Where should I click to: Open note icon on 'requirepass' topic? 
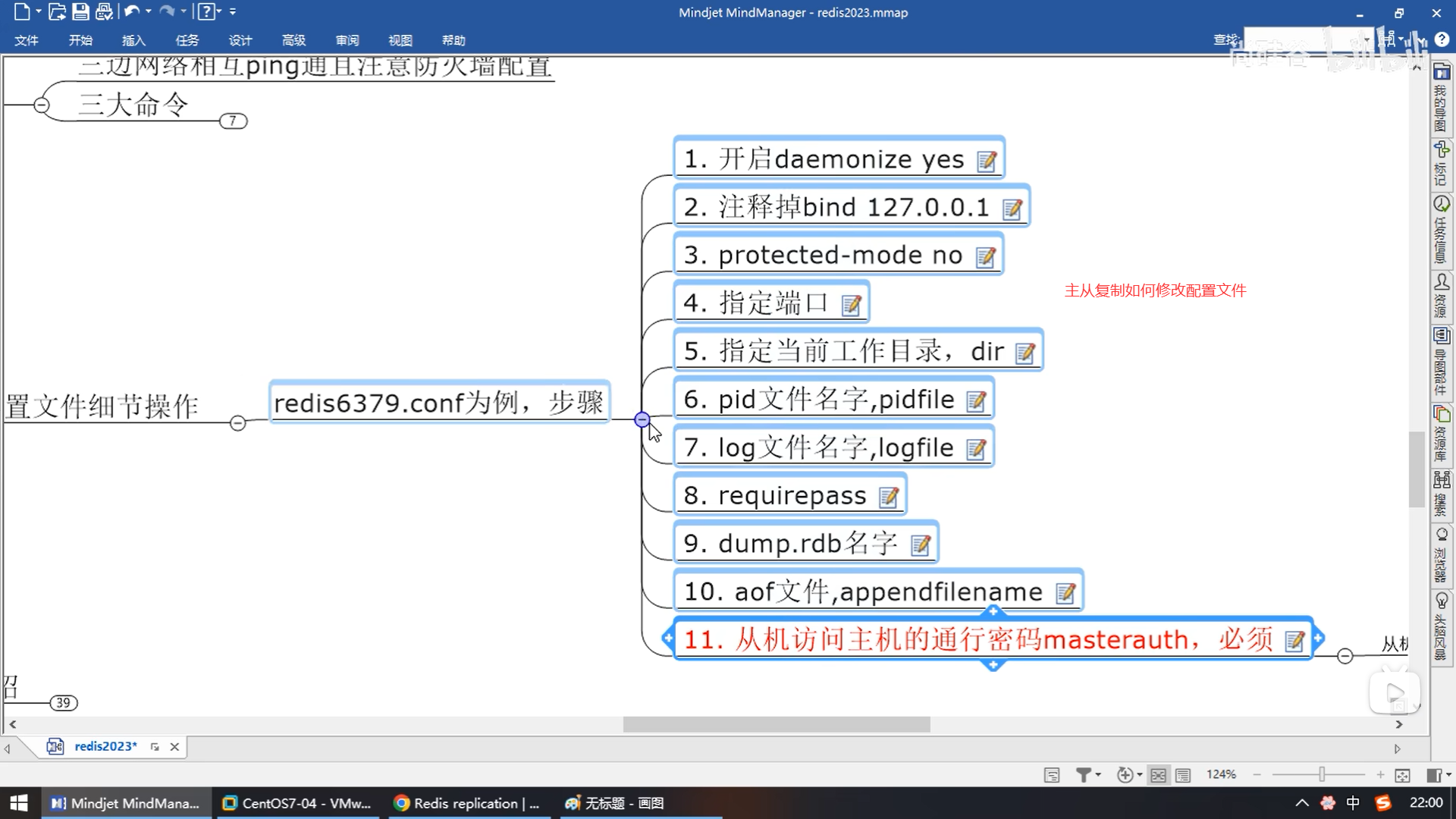[x=888, y=497]
